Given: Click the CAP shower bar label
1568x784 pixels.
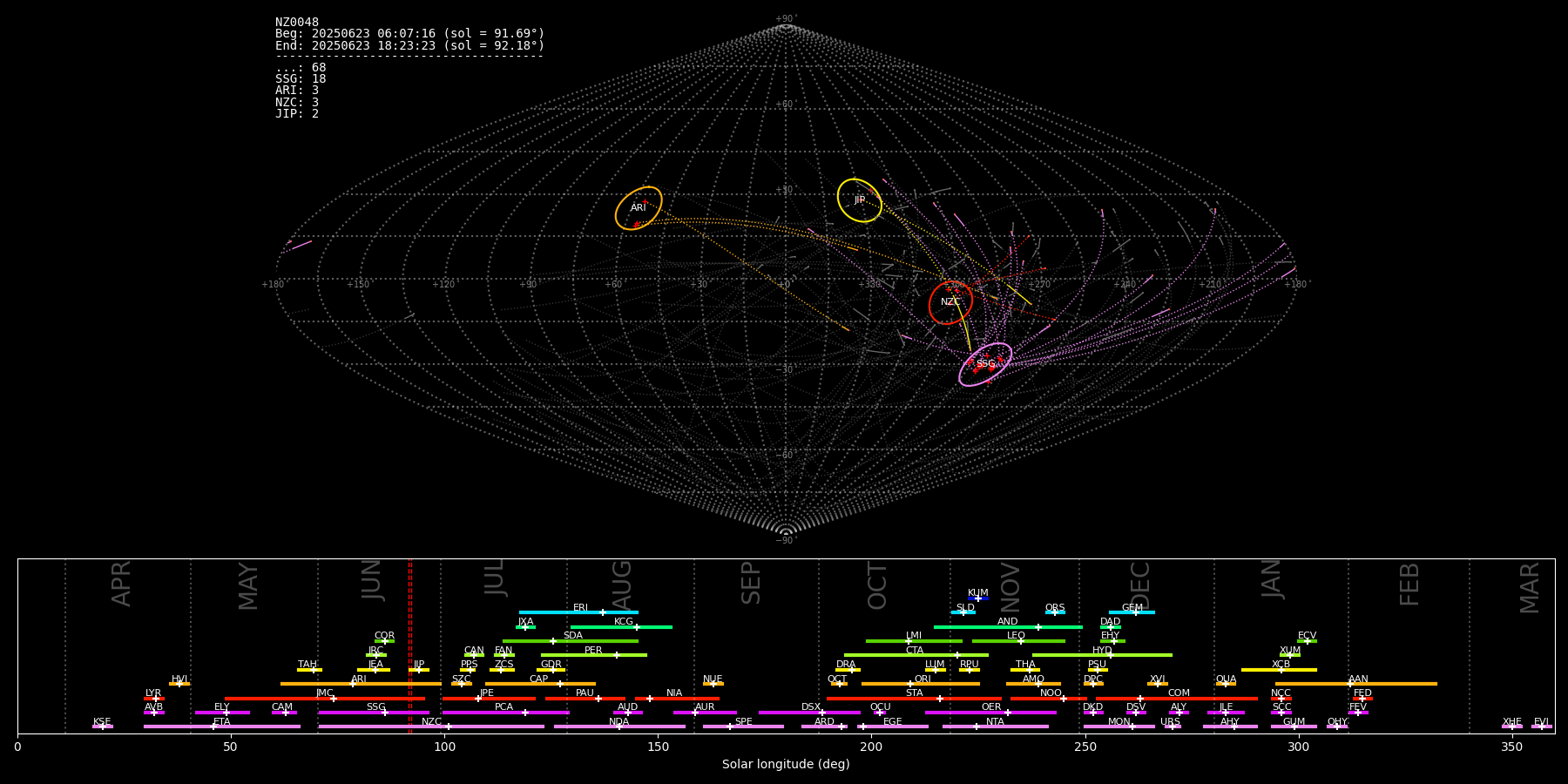Looking at the screenshot, I should click(x=539, y=679).
